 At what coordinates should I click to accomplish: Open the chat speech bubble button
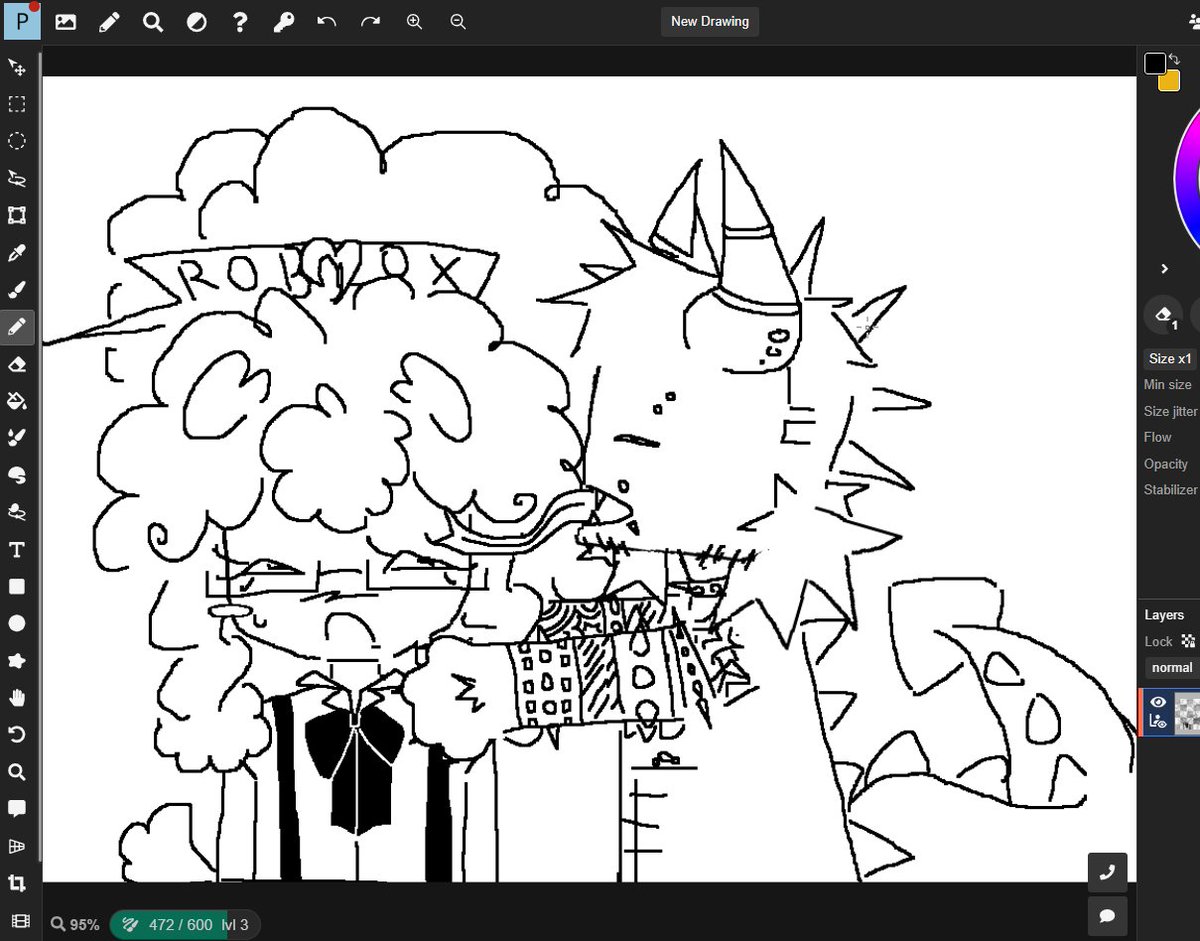1107,916
